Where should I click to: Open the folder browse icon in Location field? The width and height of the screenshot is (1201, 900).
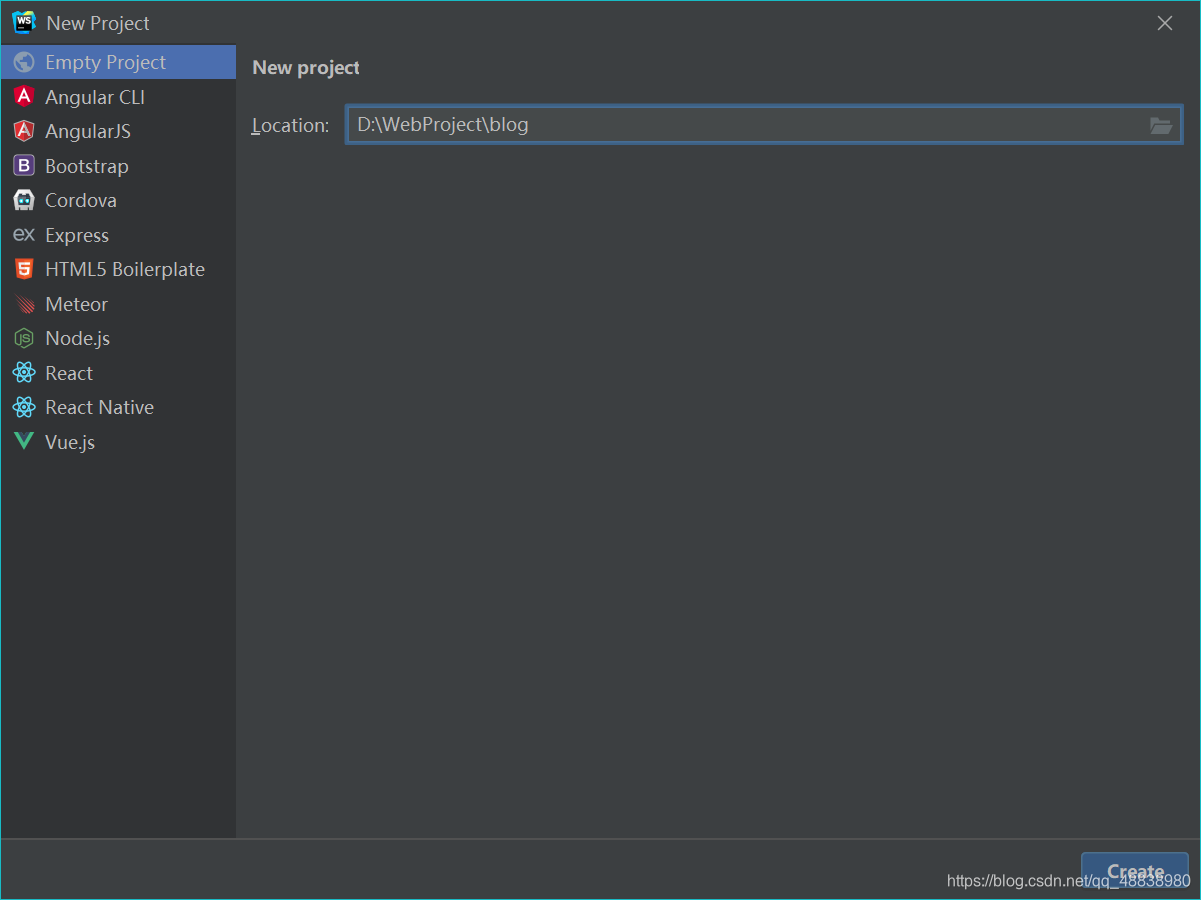pyautogui.click(x=1160, y=125)
